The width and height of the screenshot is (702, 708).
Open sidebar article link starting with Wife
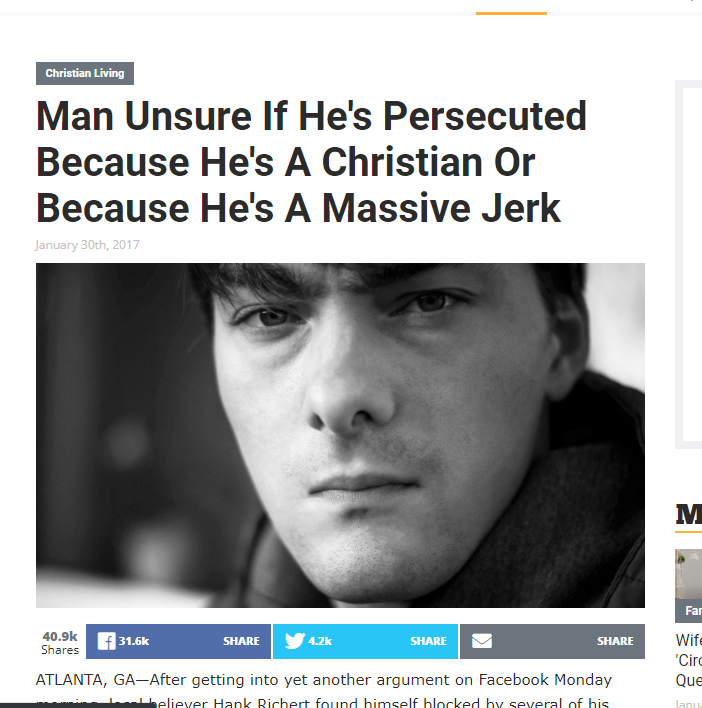(689, 660)
